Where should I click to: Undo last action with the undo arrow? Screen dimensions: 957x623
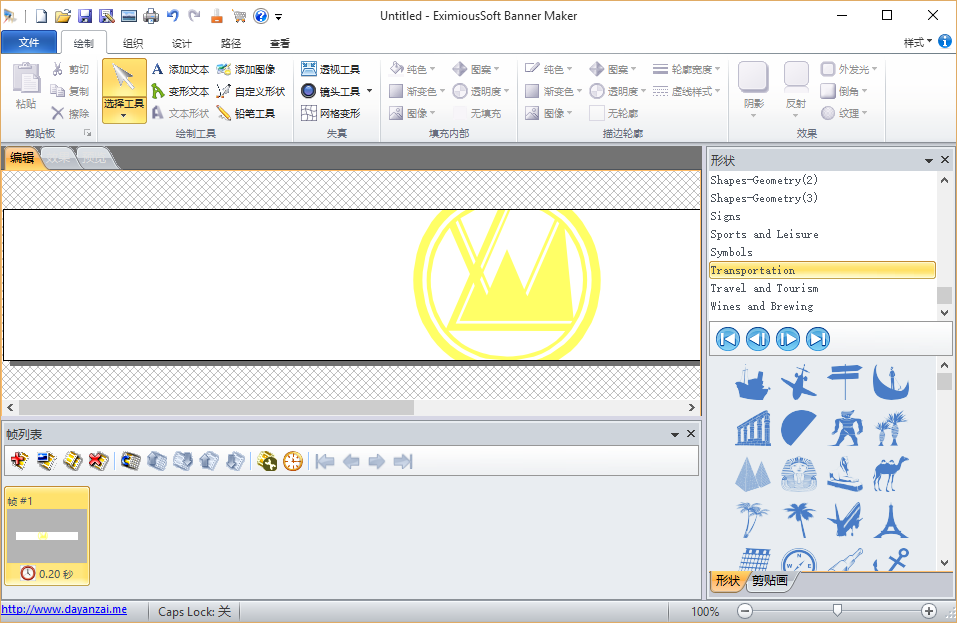pos(173,16)
